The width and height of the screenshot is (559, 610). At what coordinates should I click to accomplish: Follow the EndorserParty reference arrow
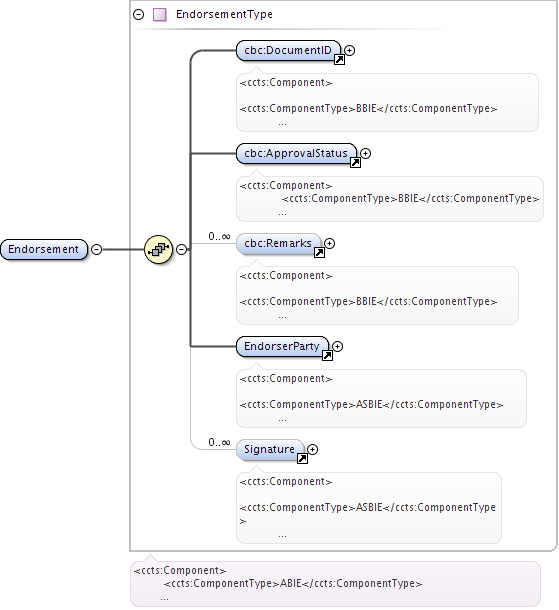327,356
